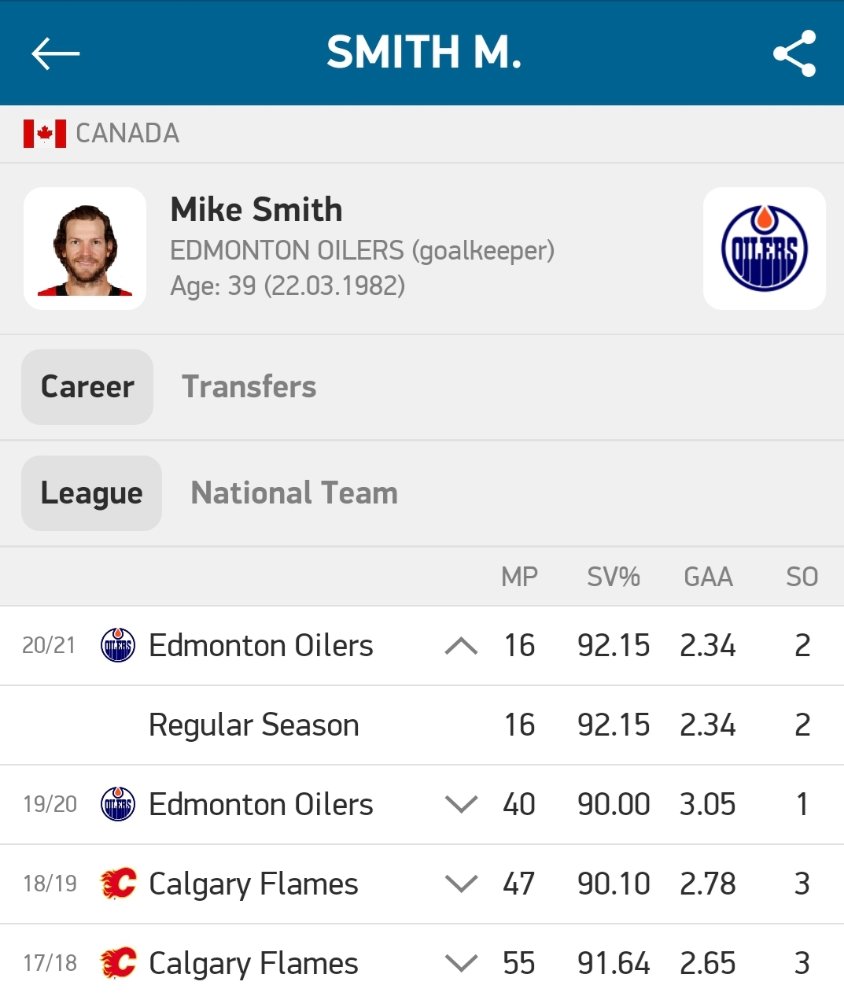Expand the 19/20 Edmonton Oilers season
844x1000 pixels.
(x=461, y=804)
